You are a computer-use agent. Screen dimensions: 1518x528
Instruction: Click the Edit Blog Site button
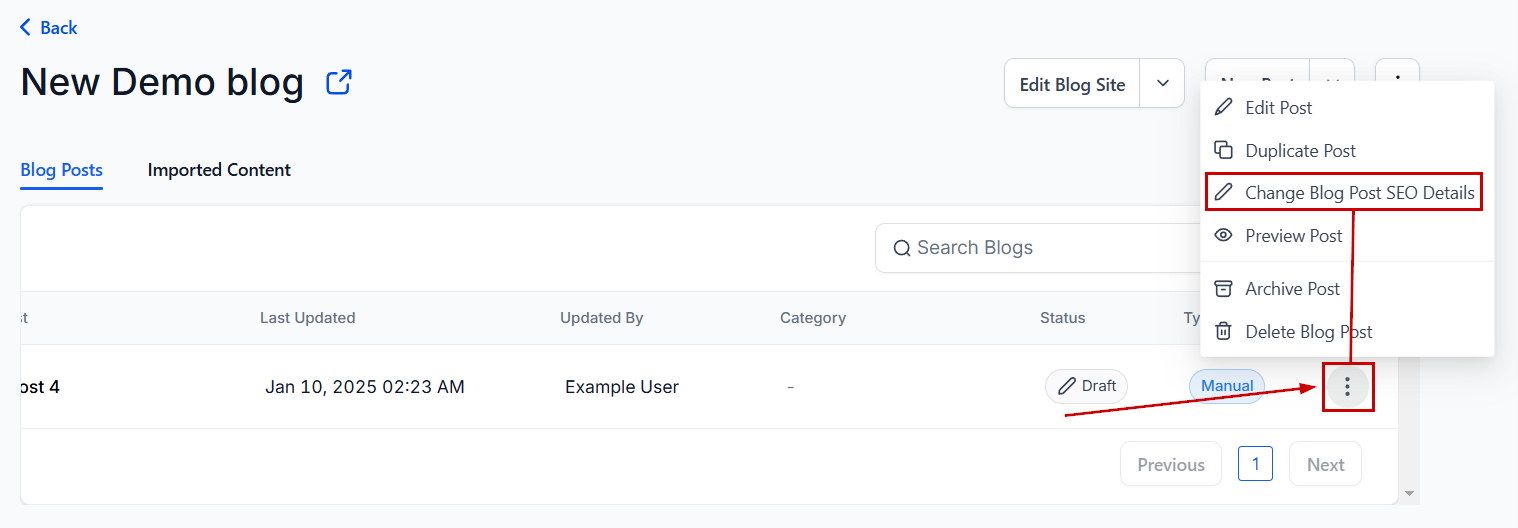(x=1072, y=84)
